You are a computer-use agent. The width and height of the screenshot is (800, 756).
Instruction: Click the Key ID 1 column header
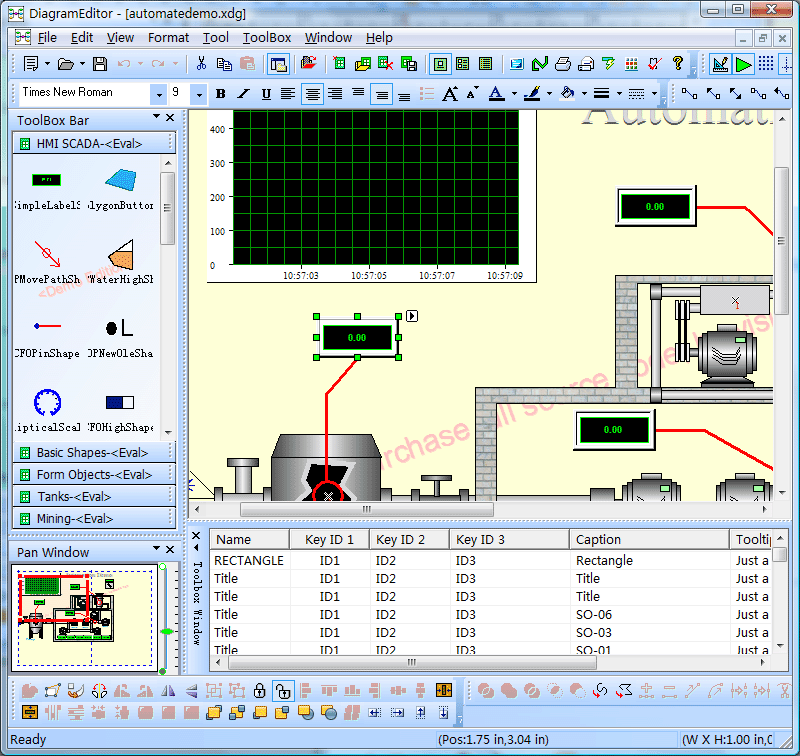click(x=329, y=539)
